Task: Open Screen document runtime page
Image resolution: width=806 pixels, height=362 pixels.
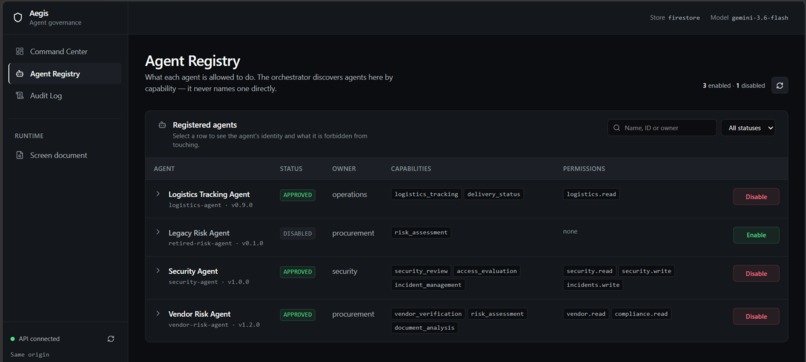Action: 65,155
